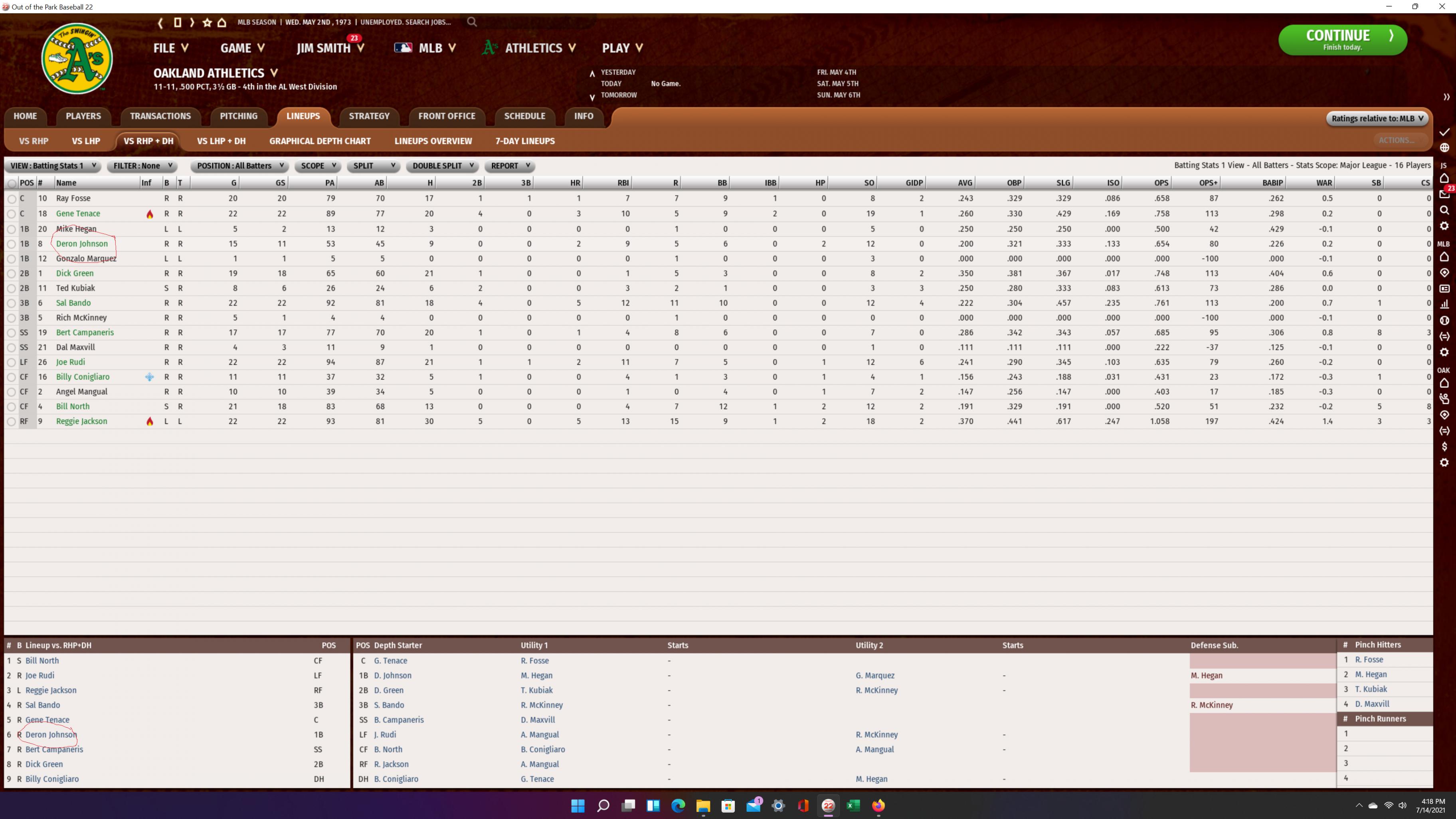This screenshot has width=1456, height=819.
Task: Click the bookmark star icon
Action: tap(207, 22)
